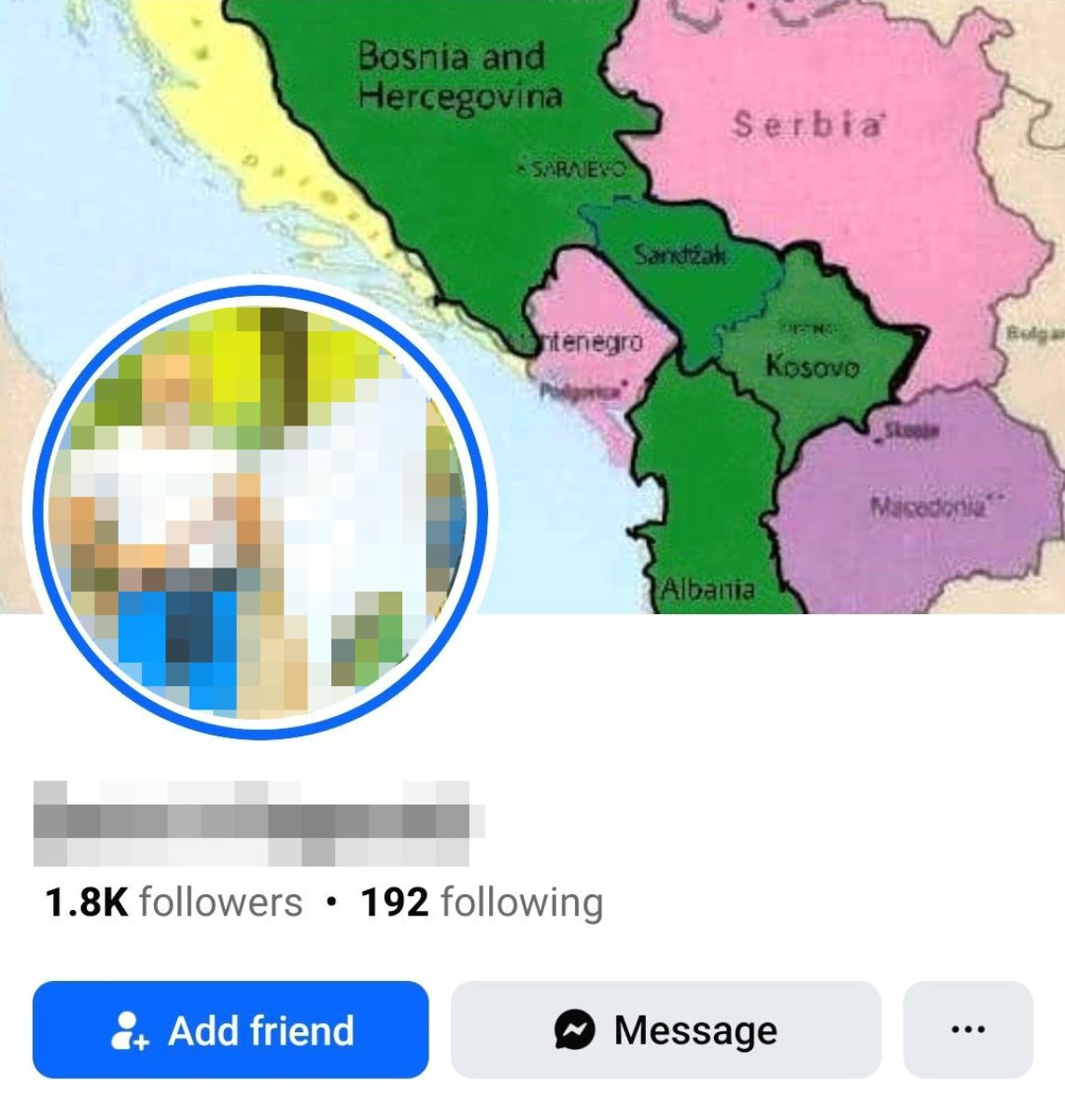Open the three-dot more options menu
This screenshot has width=1065, height=1120.
pyautogui.click(x=968, y=1029)
